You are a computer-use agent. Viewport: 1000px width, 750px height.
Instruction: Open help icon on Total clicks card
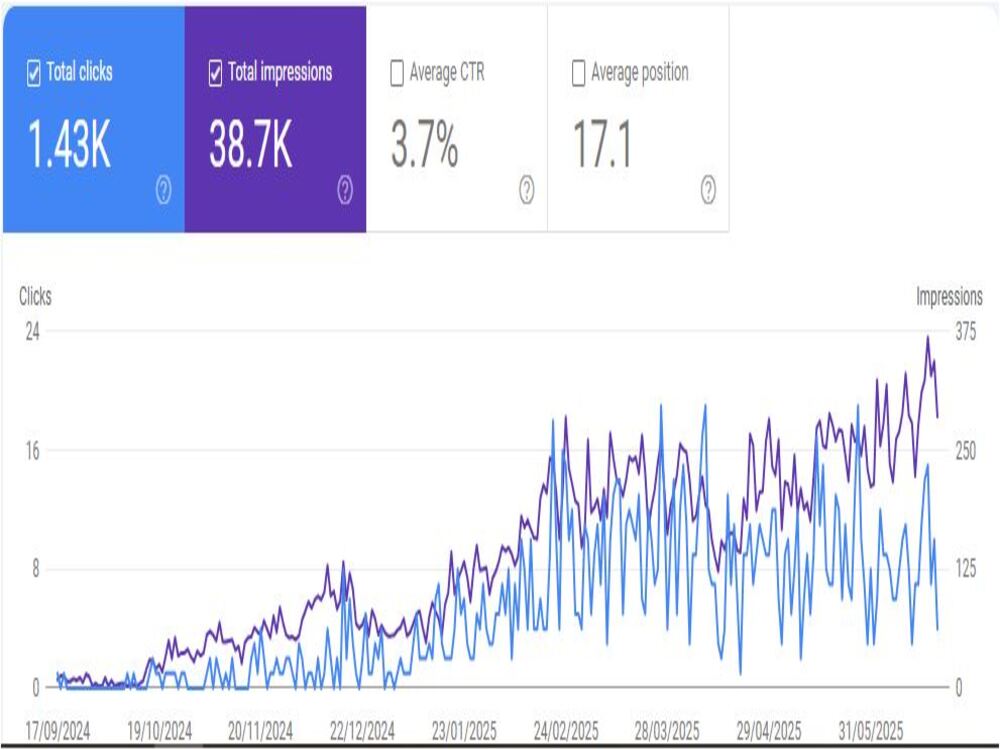(x=164, y=190)
